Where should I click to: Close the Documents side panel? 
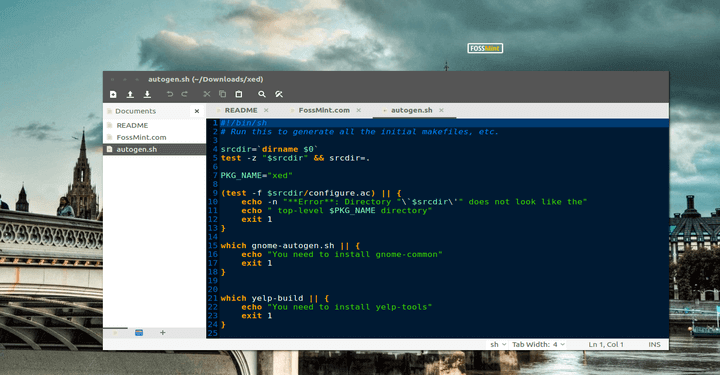[197, 111]
